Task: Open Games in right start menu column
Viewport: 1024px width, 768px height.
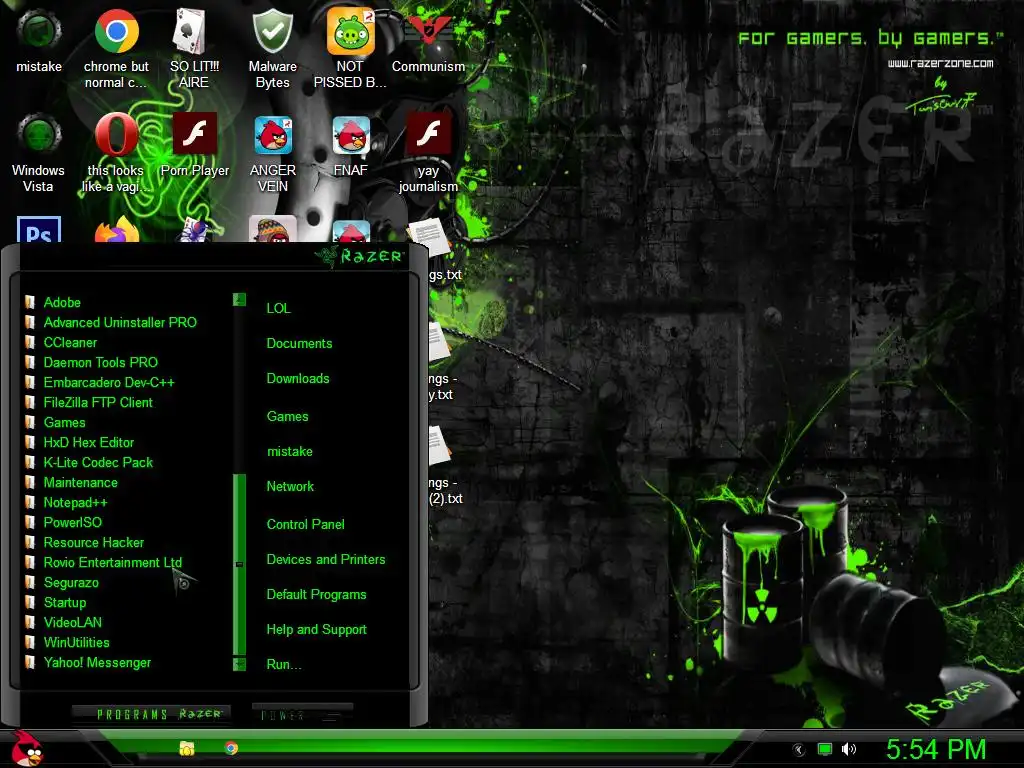Action: click(287, 417)
